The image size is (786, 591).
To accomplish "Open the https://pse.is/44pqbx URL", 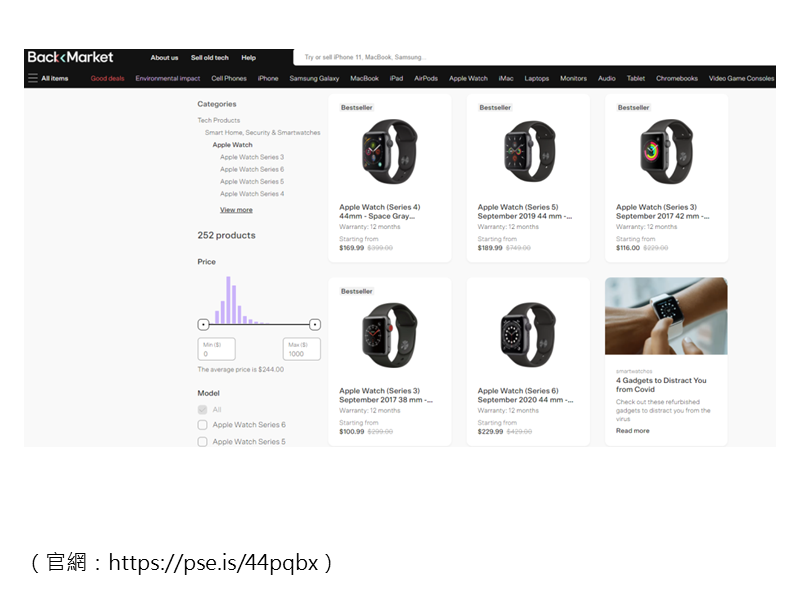I will [x=213, y=562].
